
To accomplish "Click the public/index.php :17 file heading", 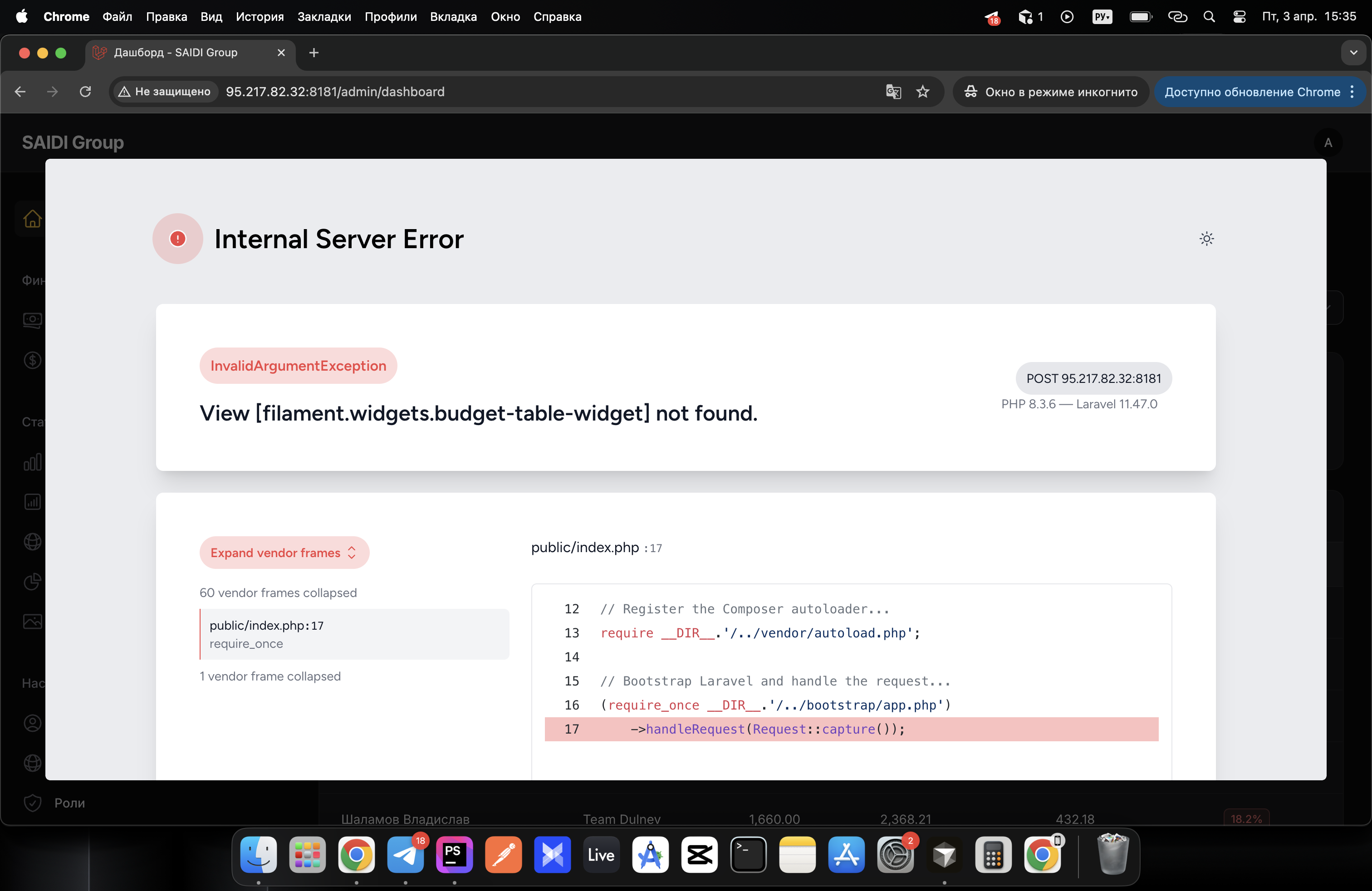I will tap(597, 547).
